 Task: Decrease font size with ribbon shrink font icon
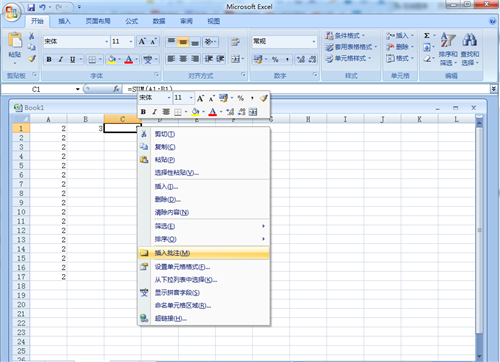(x=153, y=42)
